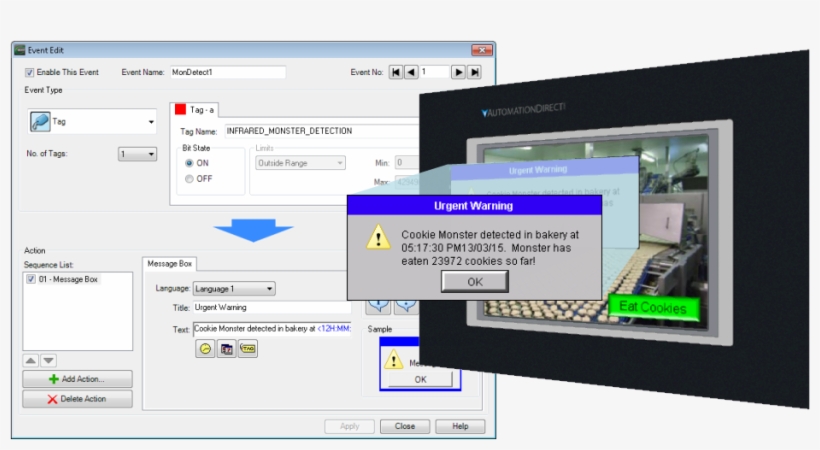Click the Apply button

(x=349, y=426)
